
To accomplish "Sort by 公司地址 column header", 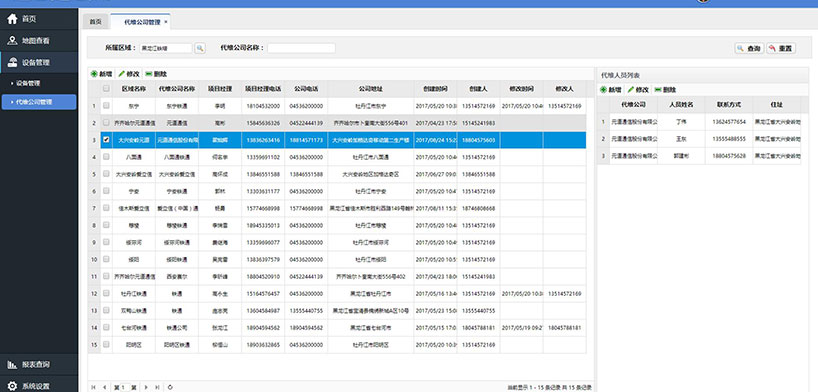I will tap(371, 89).
